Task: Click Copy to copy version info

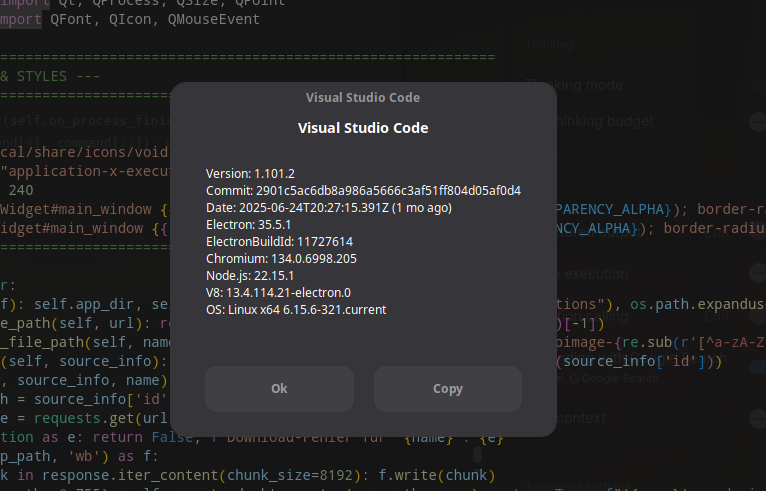Action: click(447, 389)
